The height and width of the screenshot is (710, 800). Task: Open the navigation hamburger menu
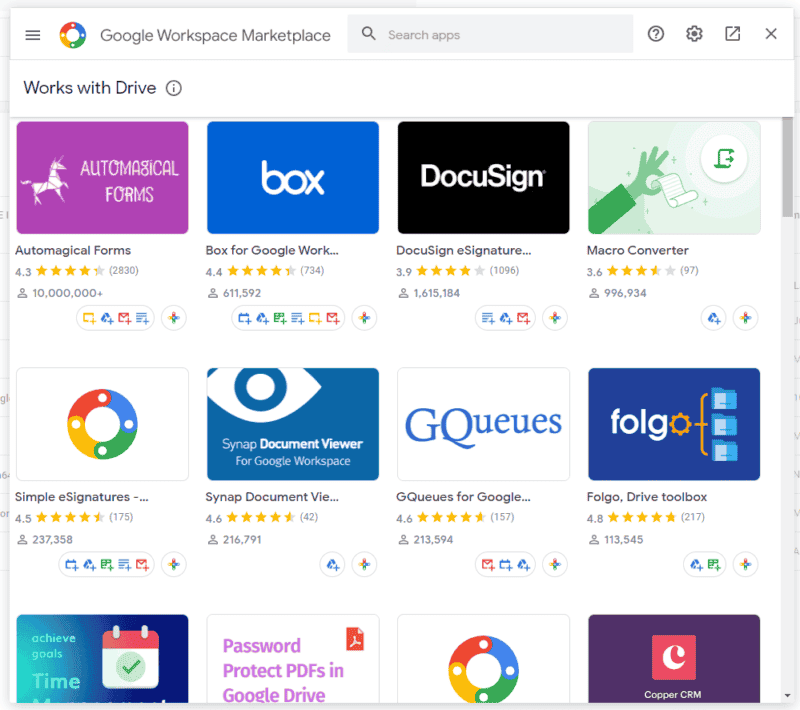pyautogui.click(x=32, y=34)
